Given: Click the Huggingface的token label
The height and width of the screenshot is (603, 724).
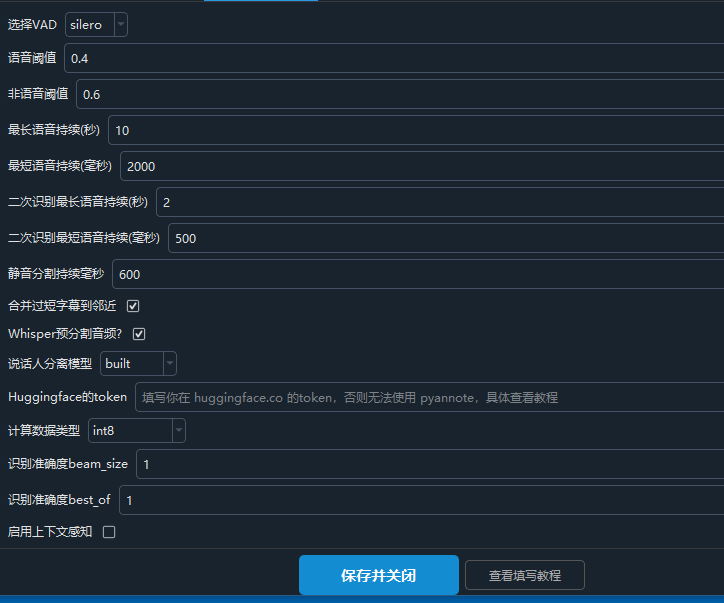Looking at the screenshot, I should tap(67, 397).
